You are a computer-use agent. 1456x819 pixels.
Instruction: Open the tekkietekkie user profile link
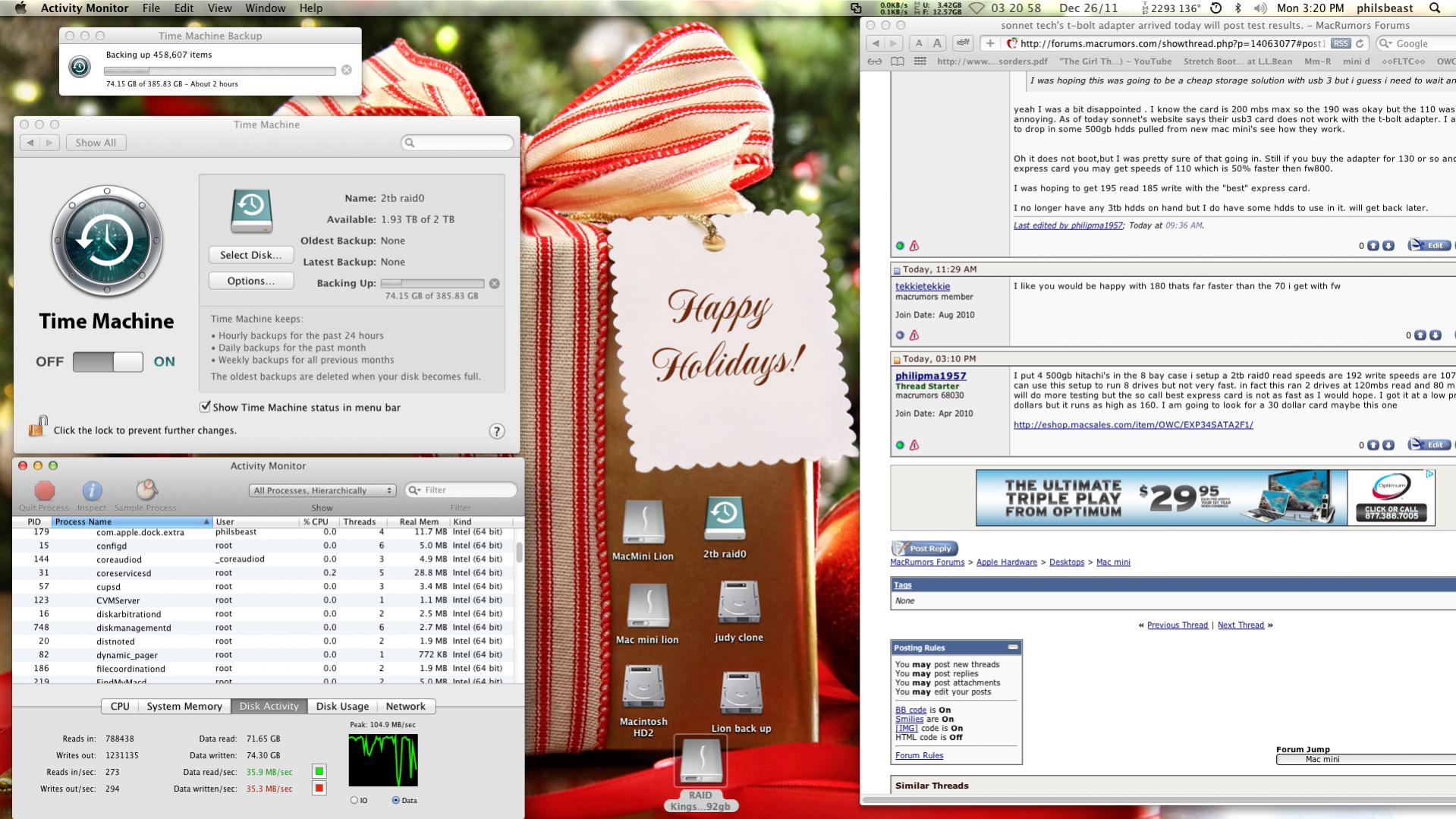[x=923, y=286]
